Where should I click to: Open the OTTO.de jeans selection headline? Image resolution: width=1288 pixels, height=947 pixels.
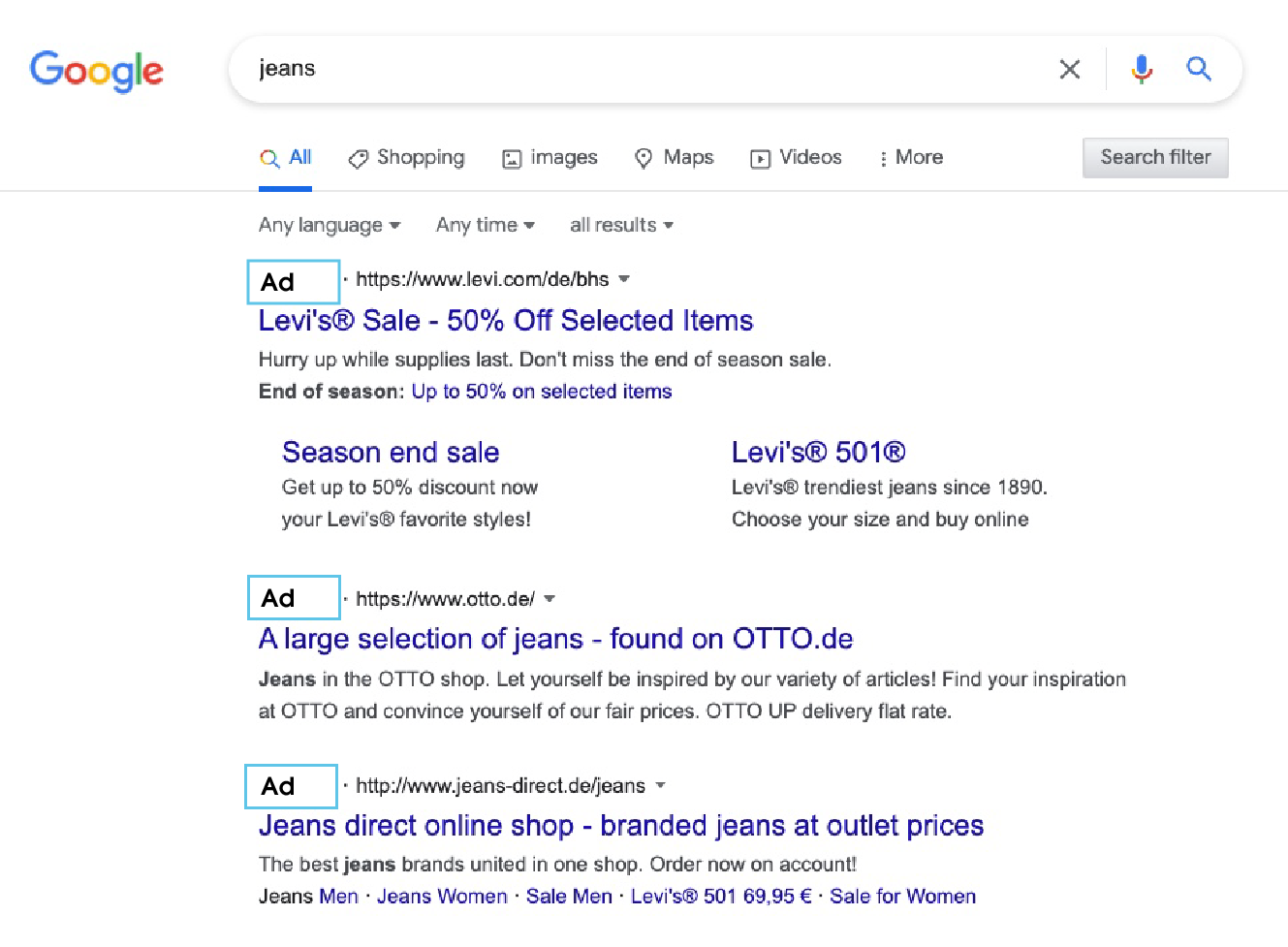pos(555,639)
